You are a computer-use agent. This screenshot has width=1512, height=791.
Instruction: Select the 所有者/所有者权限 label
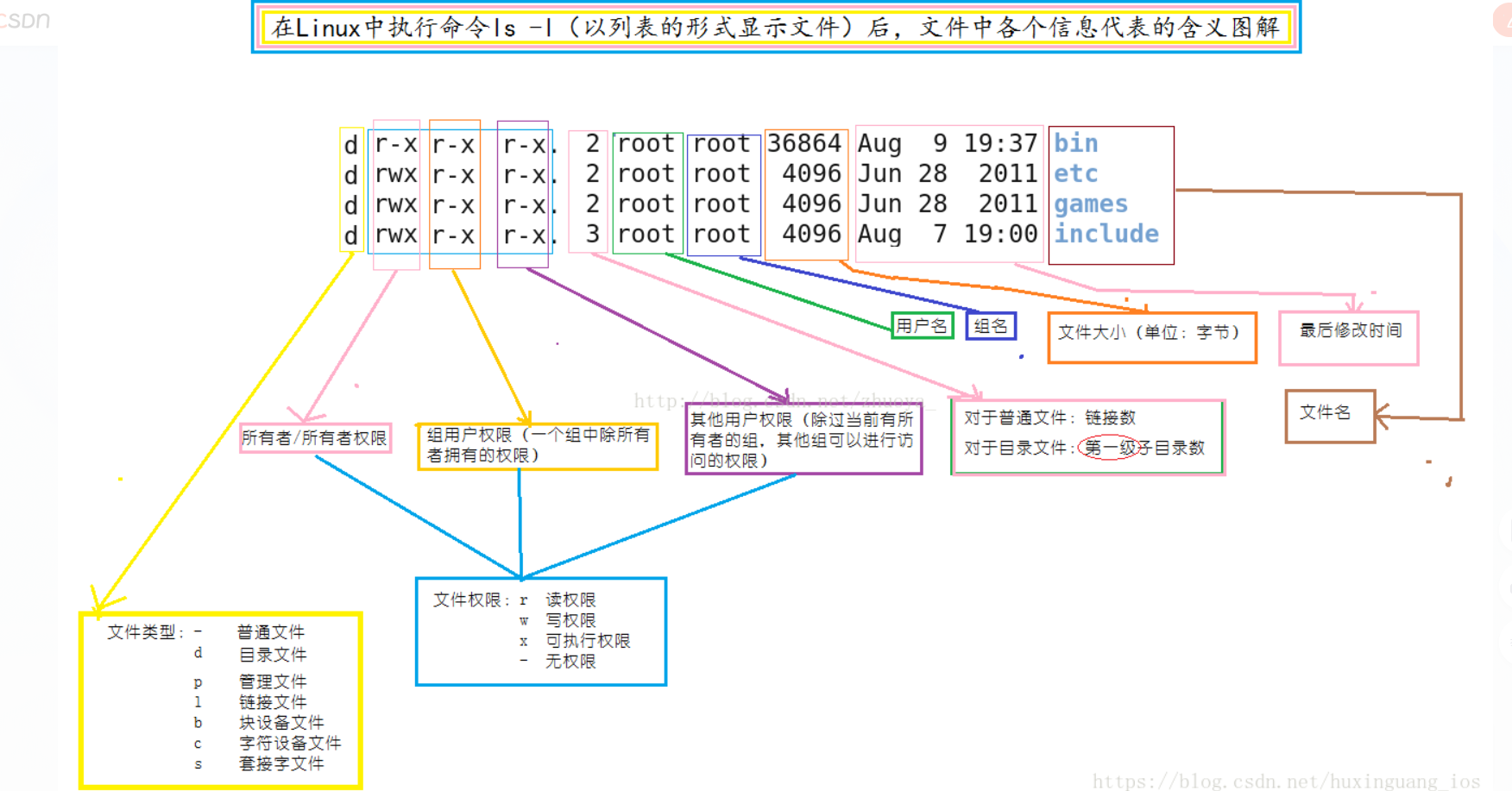click(314, 438)
